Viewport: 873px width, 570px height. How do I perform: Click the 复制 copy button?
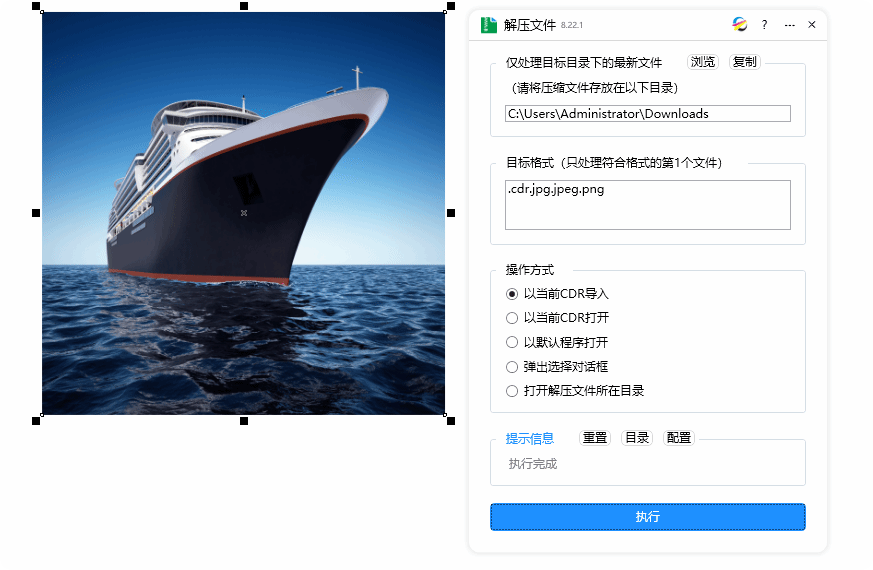744,62
